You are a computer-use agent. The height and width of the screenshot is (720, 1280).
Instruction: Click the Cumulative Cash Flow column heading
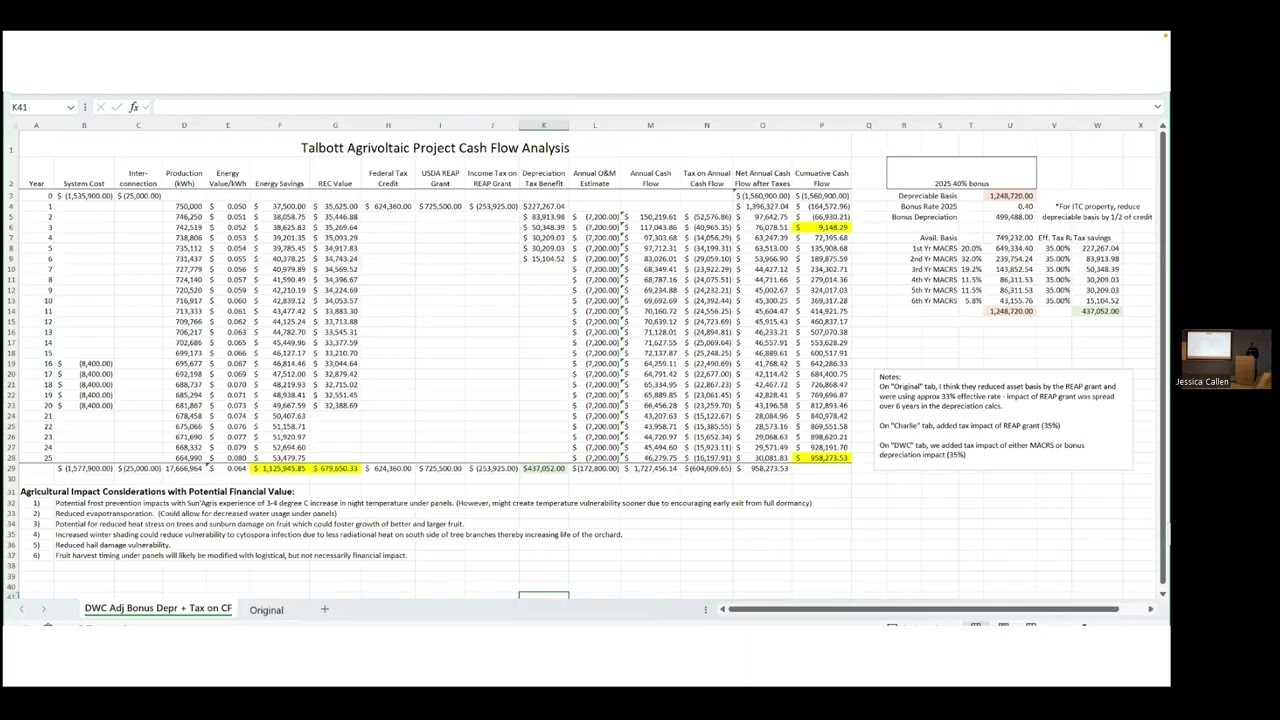(x=822, y=178)
